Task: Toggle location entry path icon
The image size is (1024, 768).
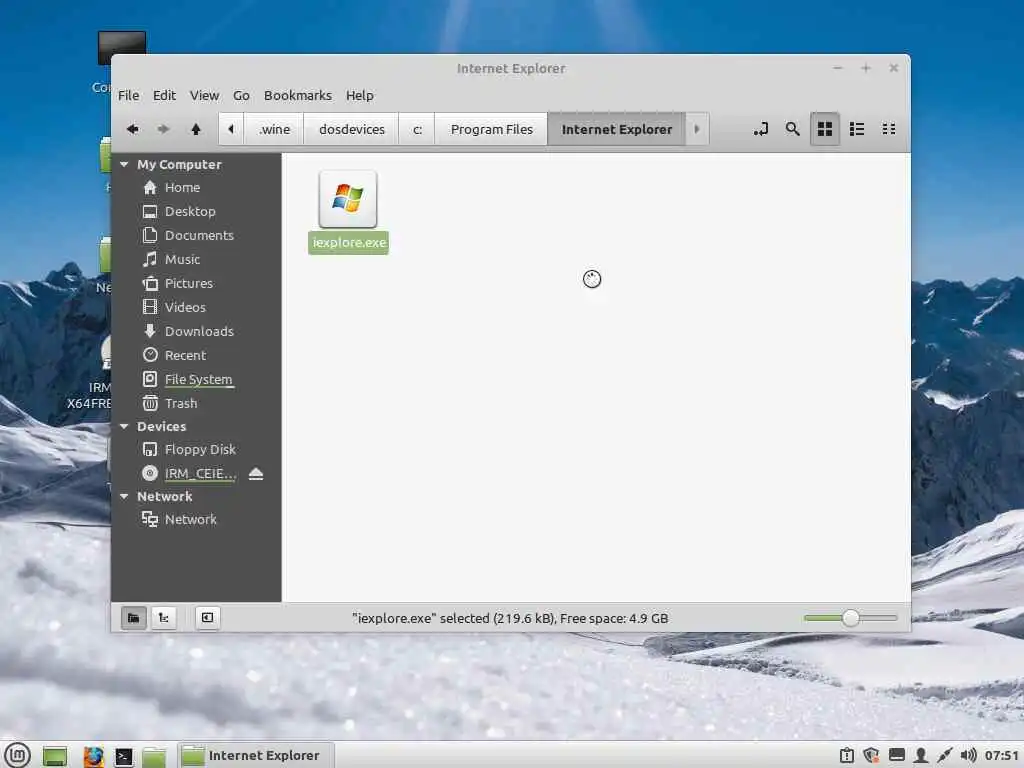Action: point(761,129)
